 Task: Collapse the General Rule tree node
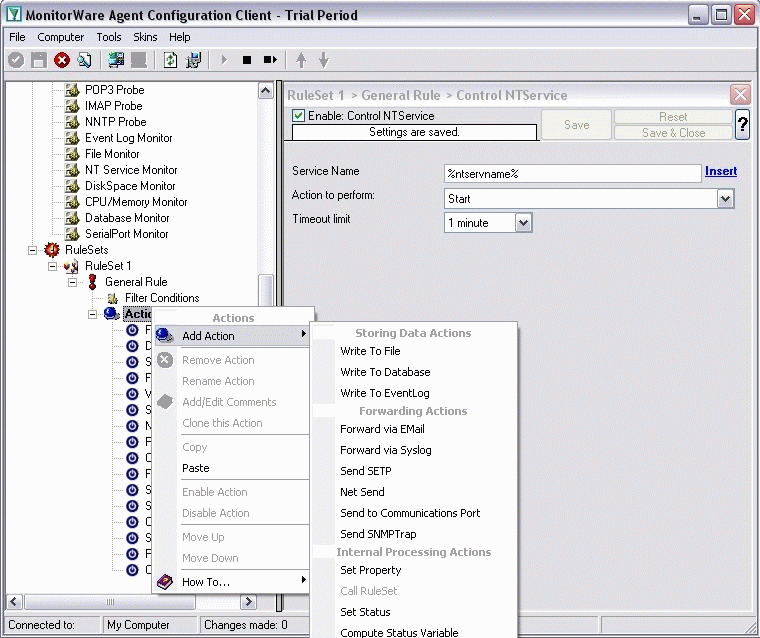coord(73,282)
